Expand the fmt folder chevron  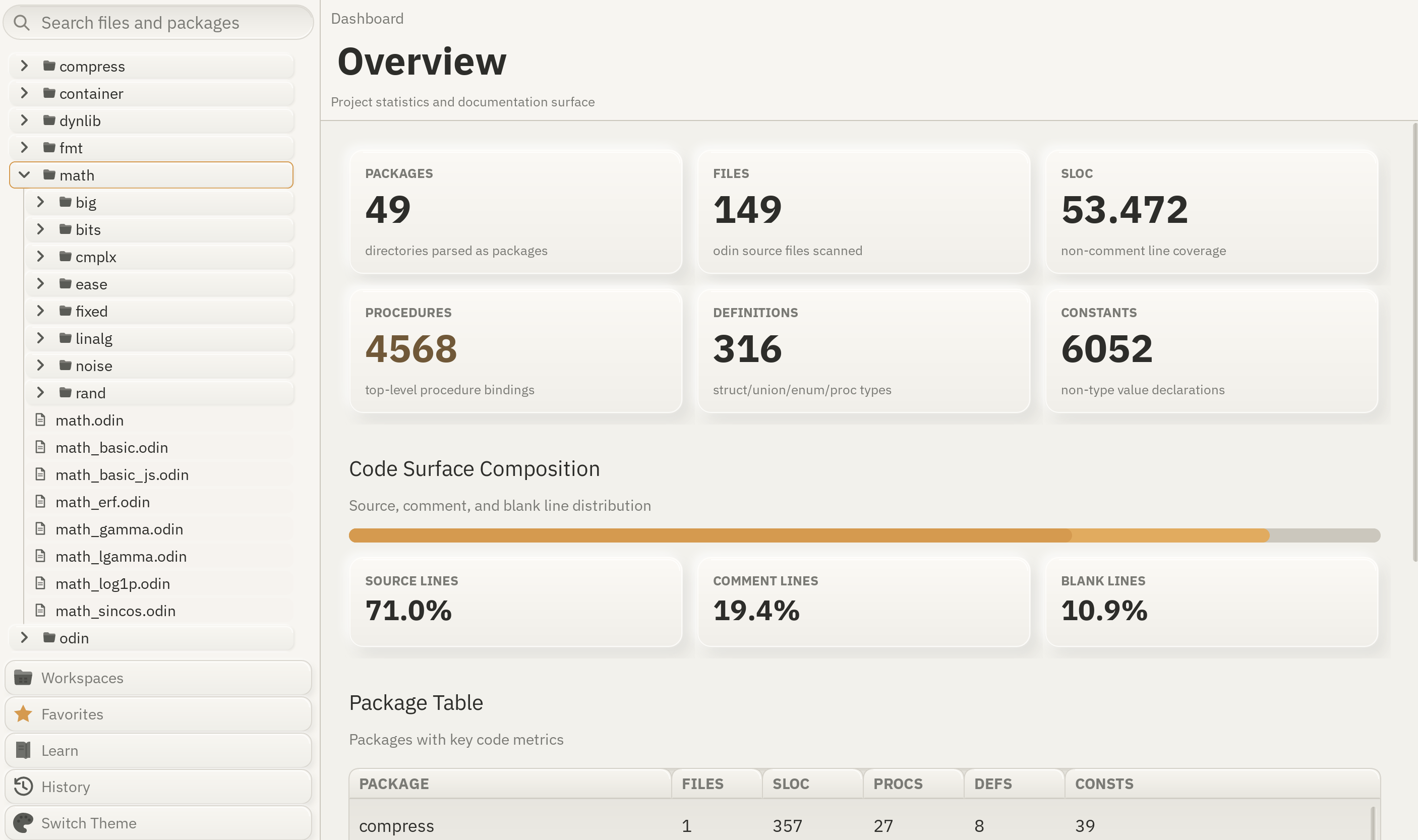pyautogui.click(x=24, y=147)
